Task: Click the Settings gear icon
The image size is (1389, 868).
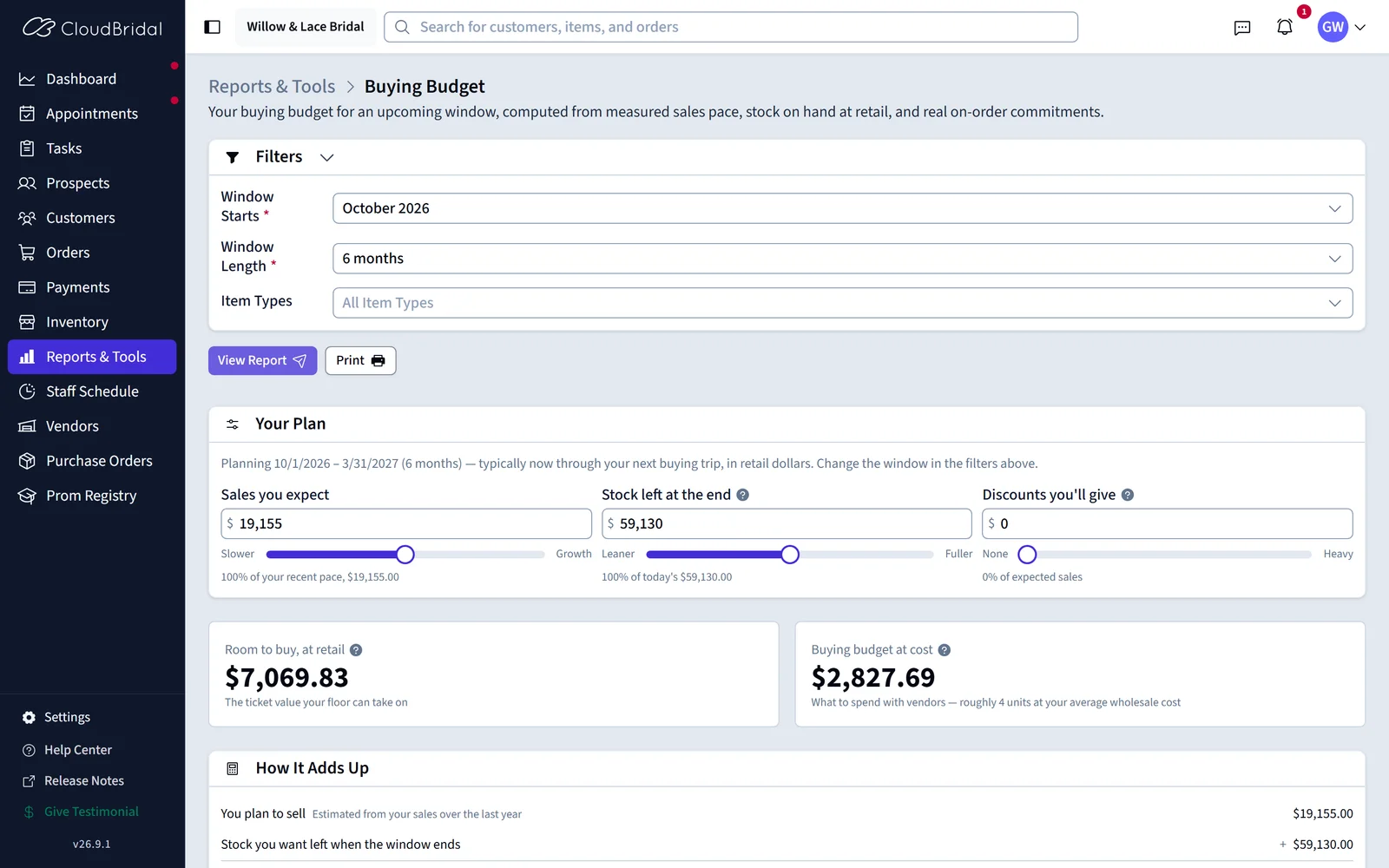Action: click(x=29, y=718)
